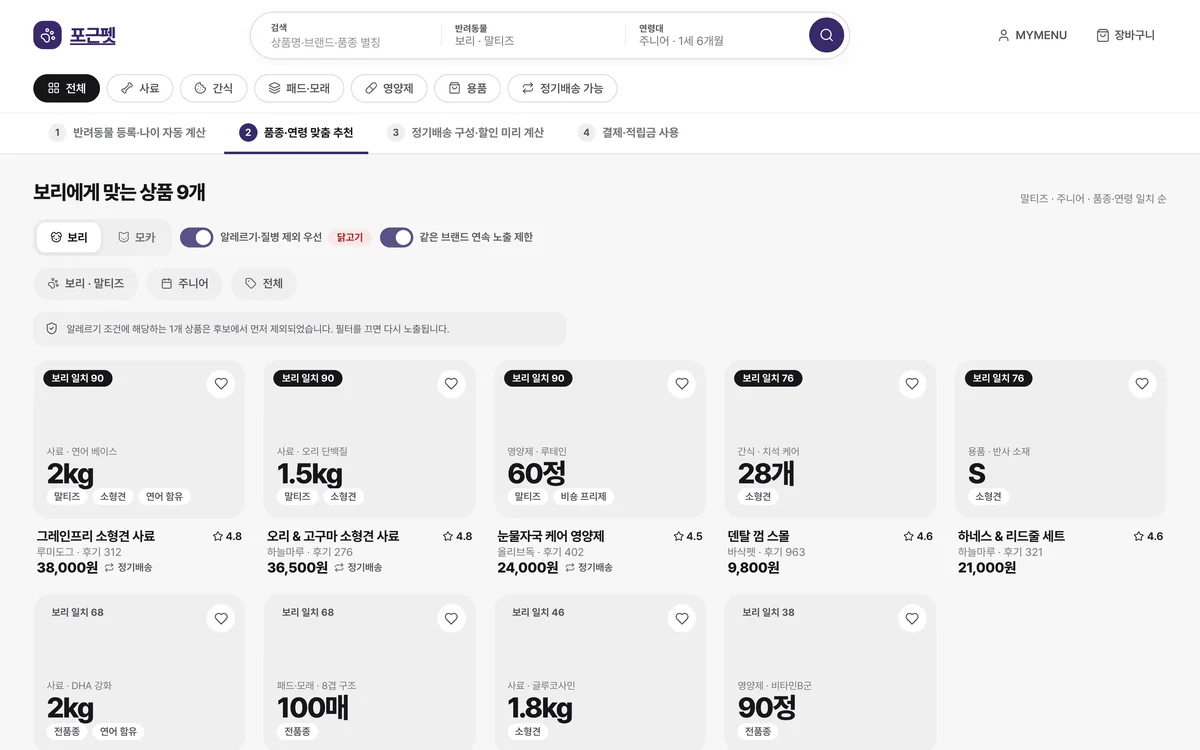This screenshot has height=750, width=1200.
Task: Select the 간식 category chip
Action: (213, 88)
